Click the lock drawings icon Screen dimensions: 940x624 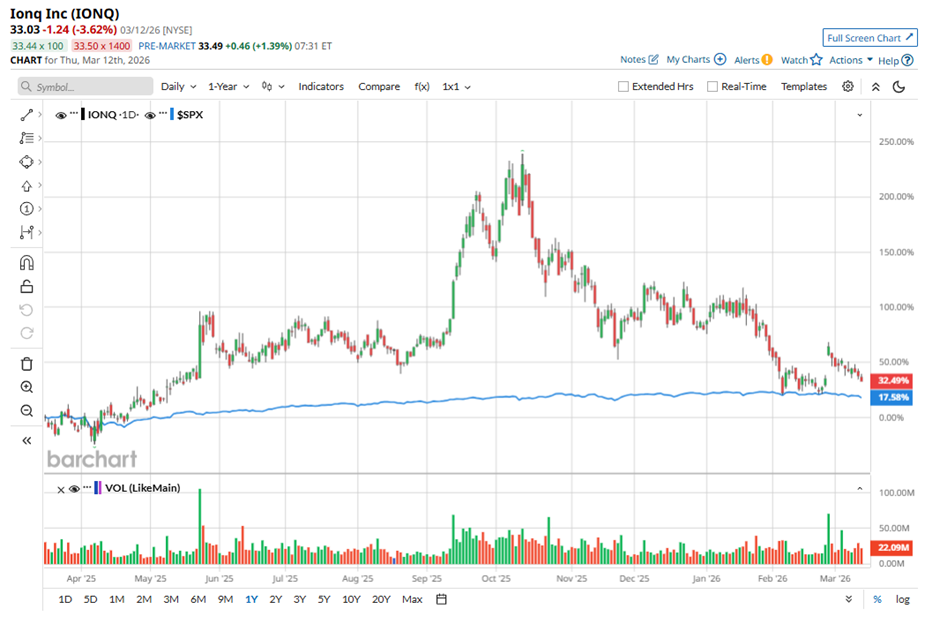[x=27, y=287]
